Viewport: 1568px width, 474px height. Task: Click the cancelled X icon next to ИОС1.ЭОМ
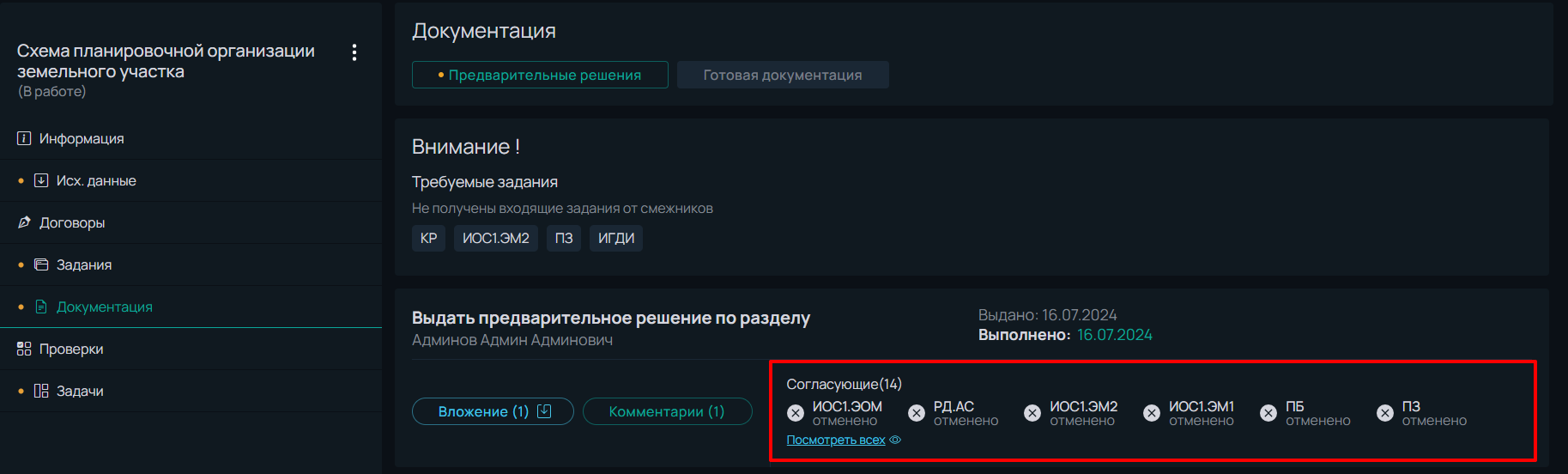796,413
